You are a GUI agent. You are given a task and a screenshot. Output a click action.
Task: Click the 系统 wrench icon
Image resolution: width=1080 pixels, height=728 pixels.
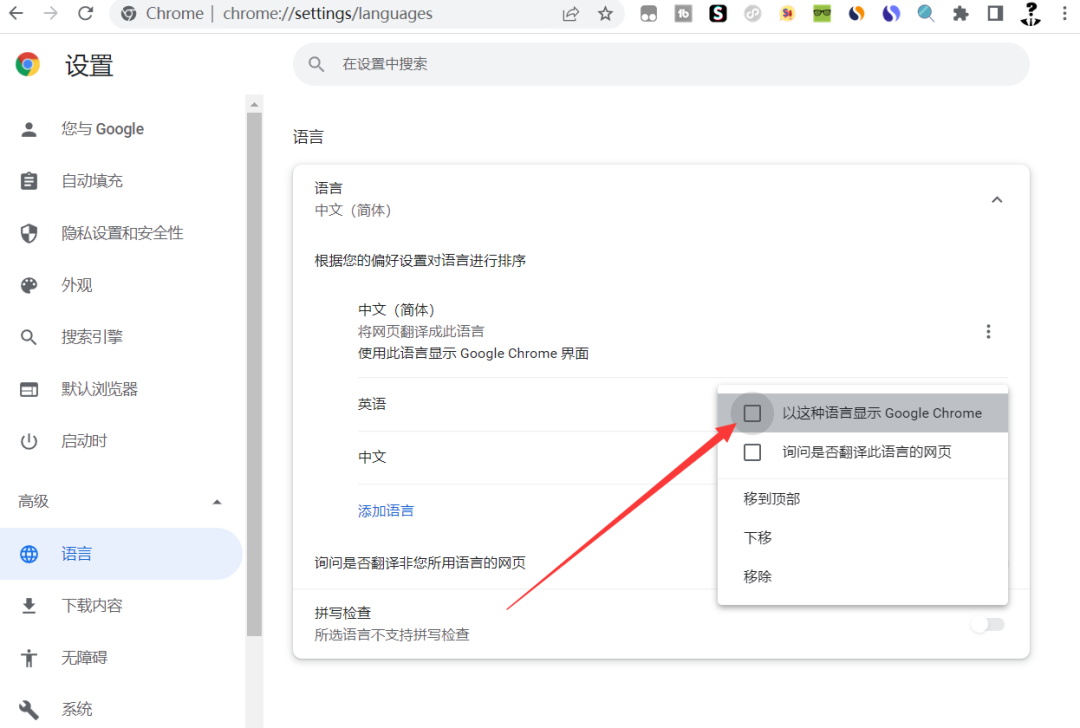[x=30, y=708]
